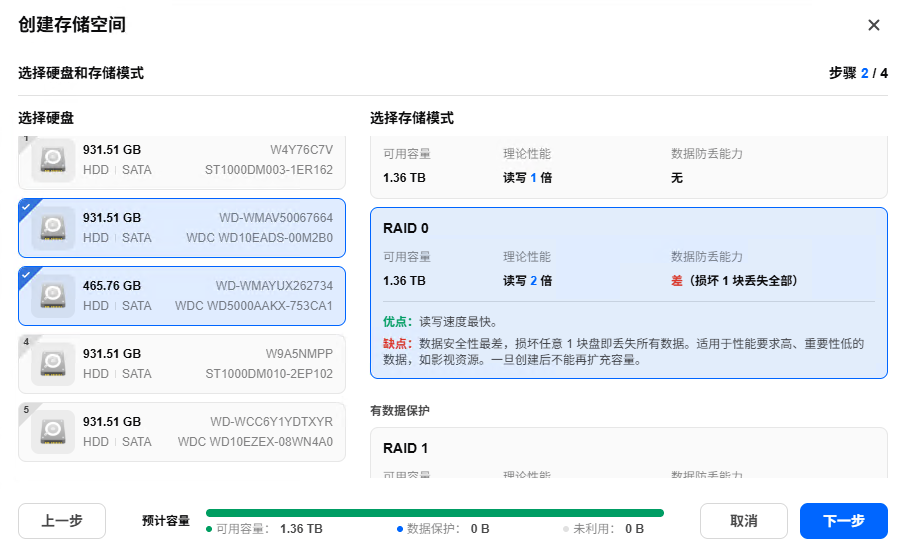Click the drive icon of WD-WMAYUX262734 disk

(53, 296)
